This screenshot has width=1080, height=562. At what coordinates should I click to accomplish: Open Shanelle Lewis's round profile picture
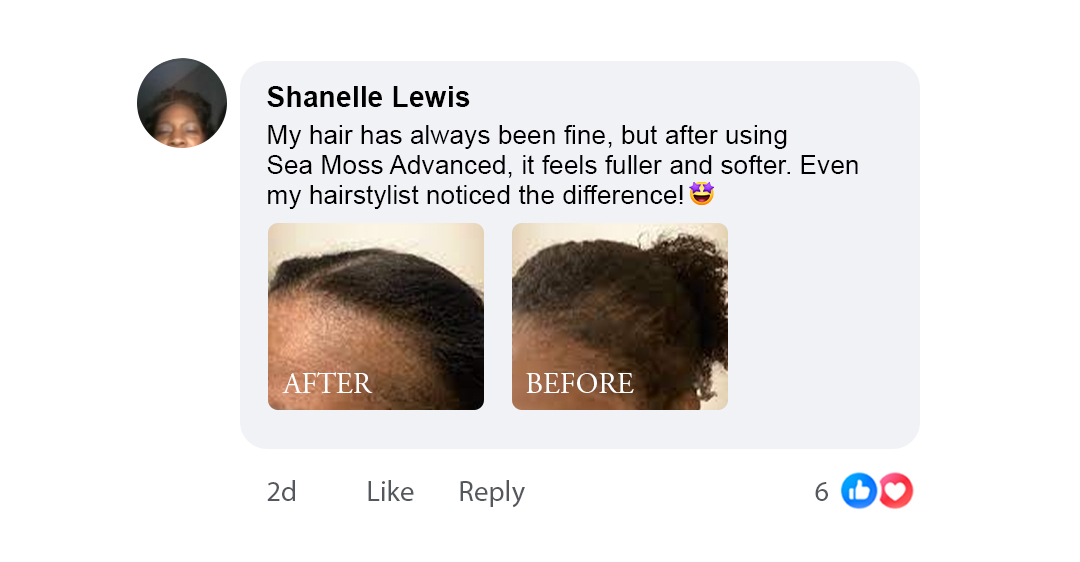pyautogui.click(x=182, y=103)
